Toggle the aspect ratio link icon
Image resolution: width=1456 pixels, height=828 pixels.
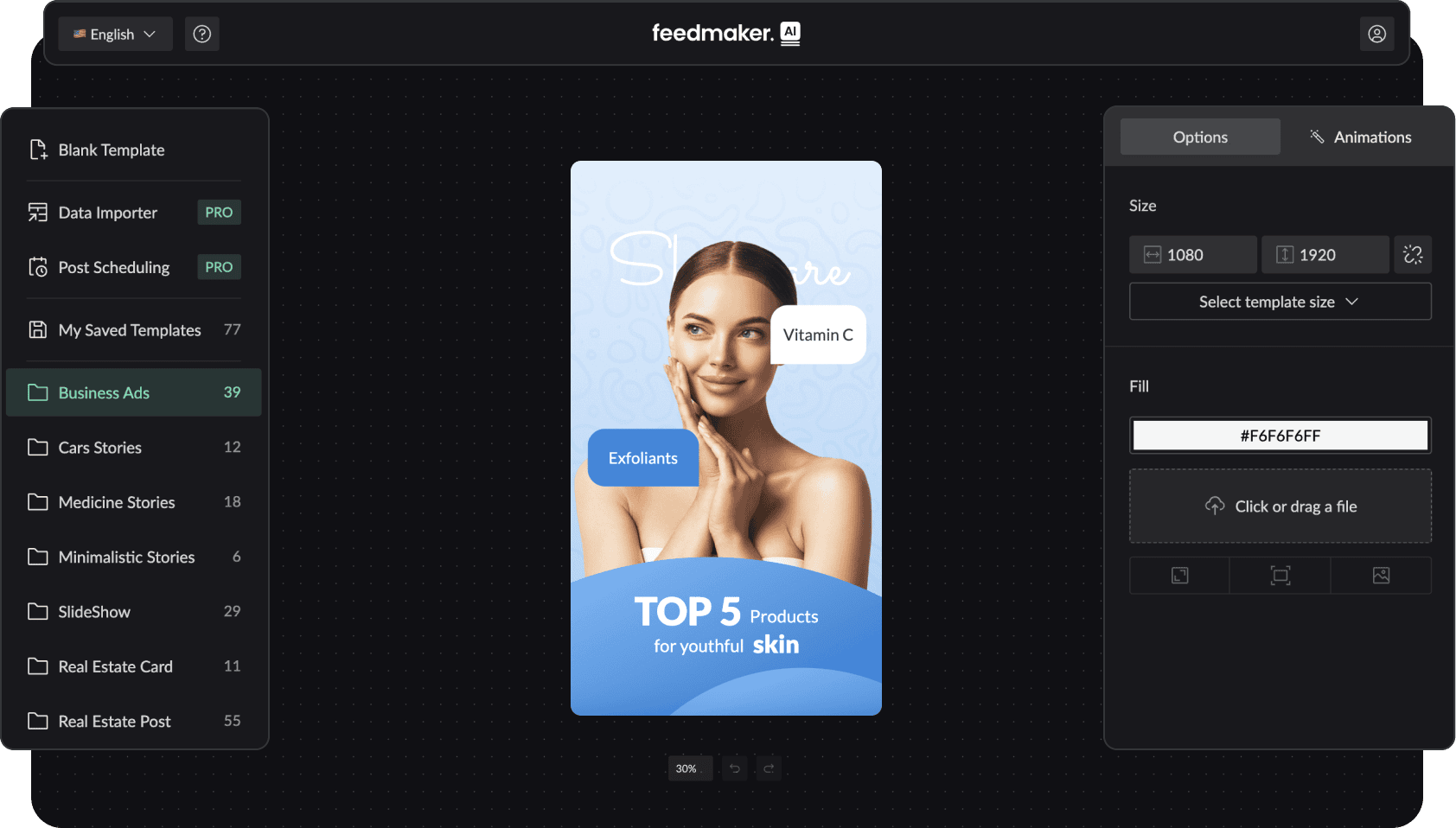pyautogui.click(x=1412, y=255)
